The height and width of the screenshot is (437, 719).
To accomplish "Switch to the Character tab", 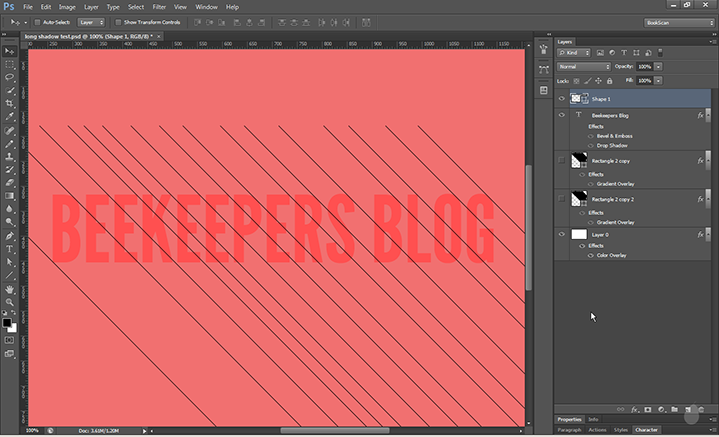I will click(646, 429).
